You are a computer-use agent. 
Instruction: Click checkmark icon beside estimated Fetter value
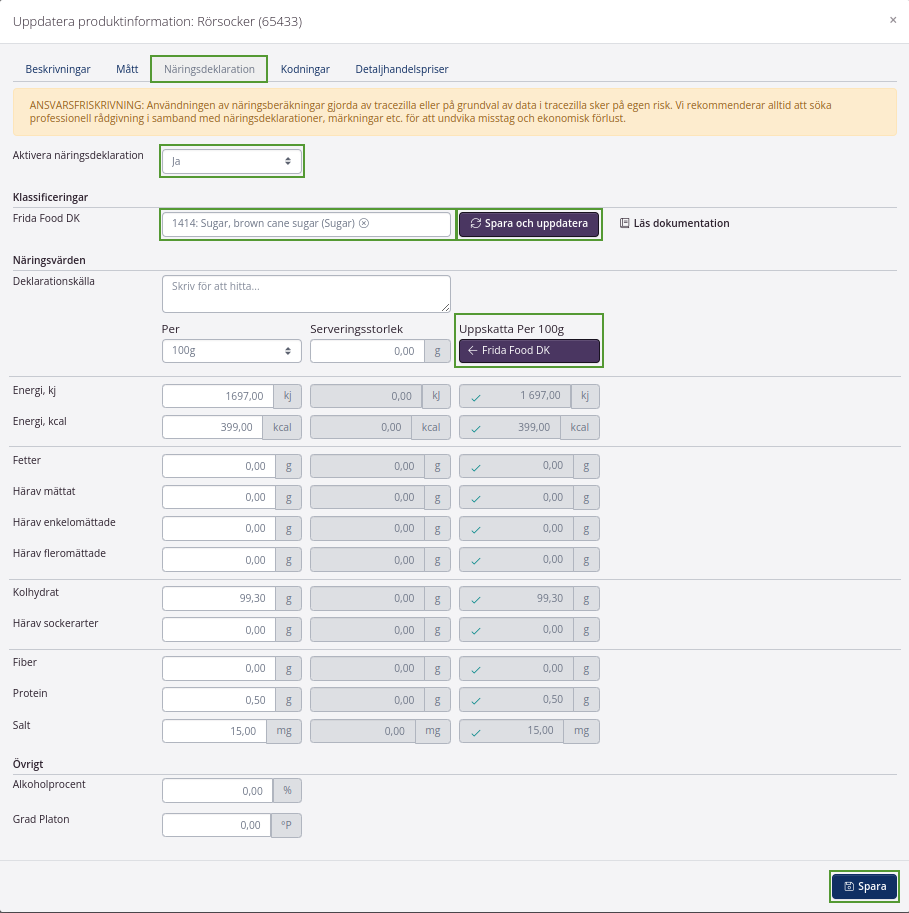(476, 467)
